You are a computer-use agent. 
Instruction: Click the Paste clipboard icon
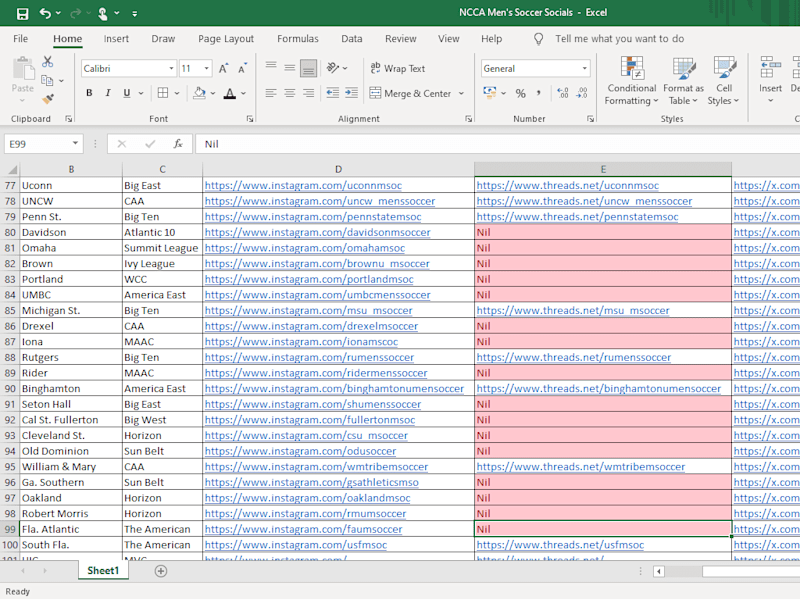(x=22, y=69)
